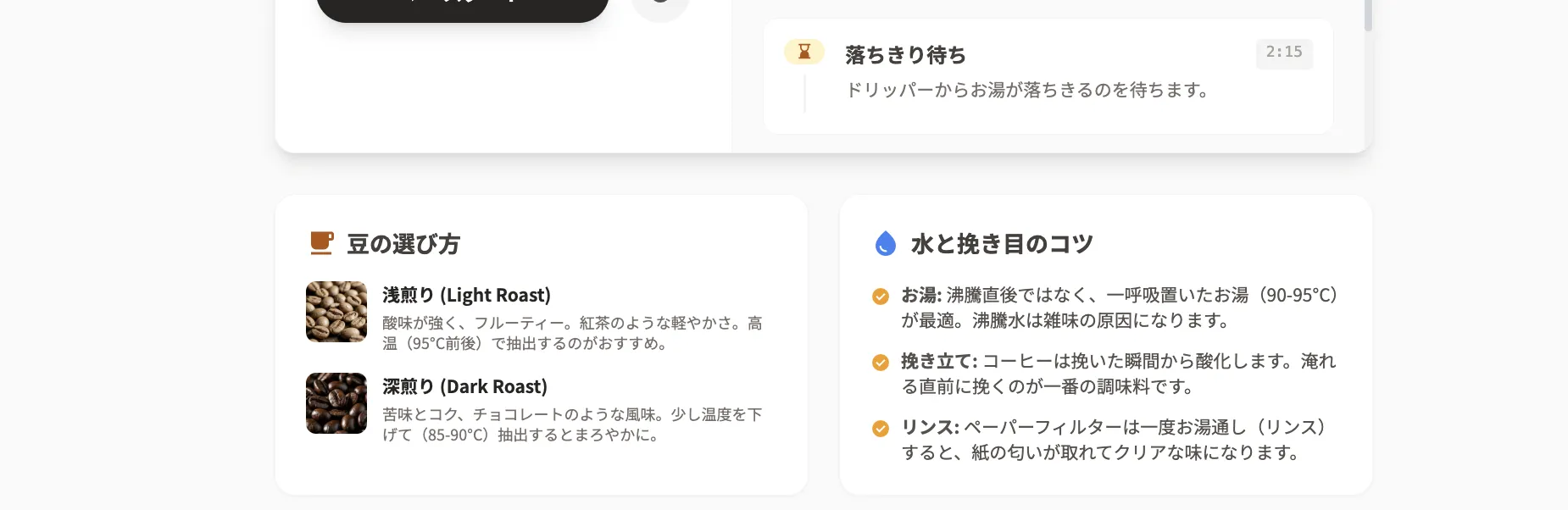Click the checkmark icon next to お湯
Image resolution: width=1568 pixels, height=510 pixels.
(880, 297)
